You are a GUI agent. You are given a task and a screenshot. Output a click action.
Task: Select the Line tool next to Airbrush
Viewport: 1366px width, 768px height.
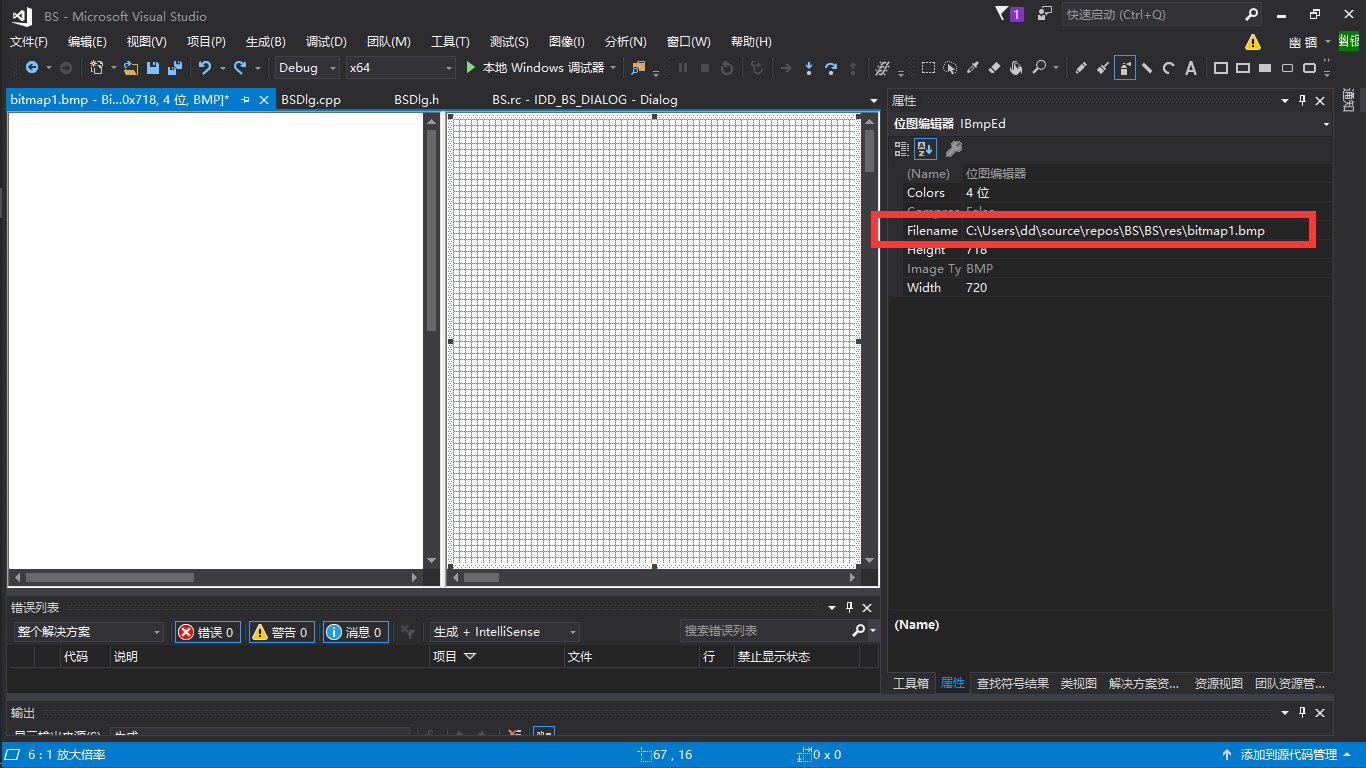tap(1147, 68)
